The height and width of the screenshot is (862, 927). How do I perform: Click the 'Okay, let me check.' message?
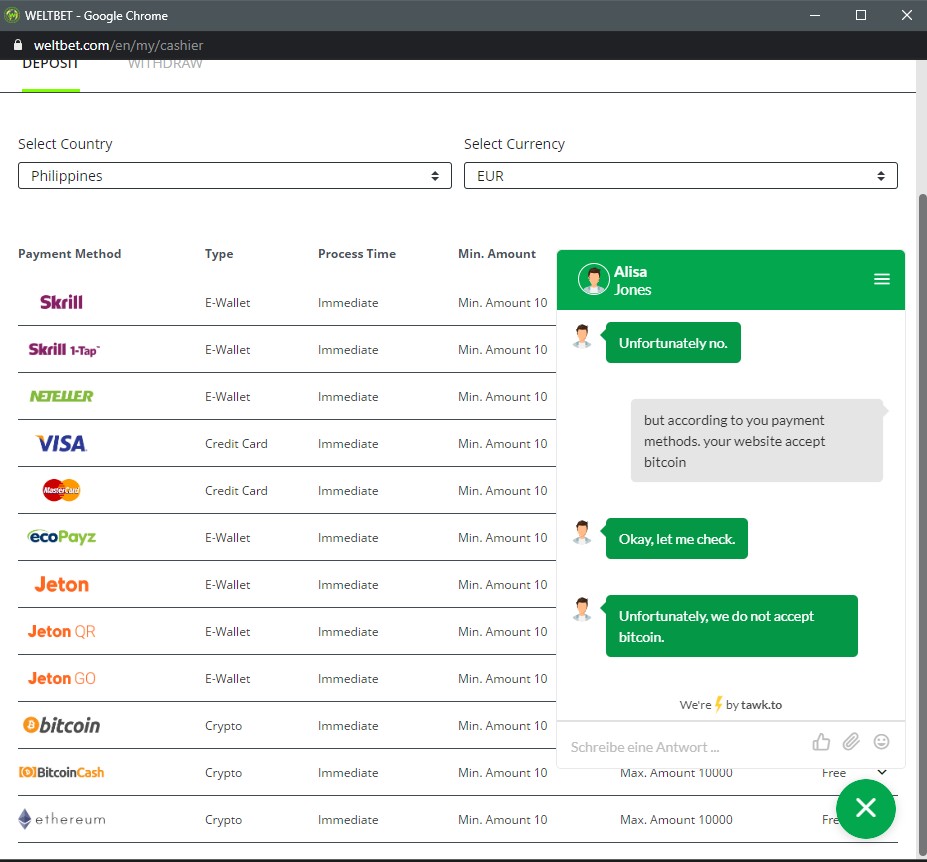[676, 539]
